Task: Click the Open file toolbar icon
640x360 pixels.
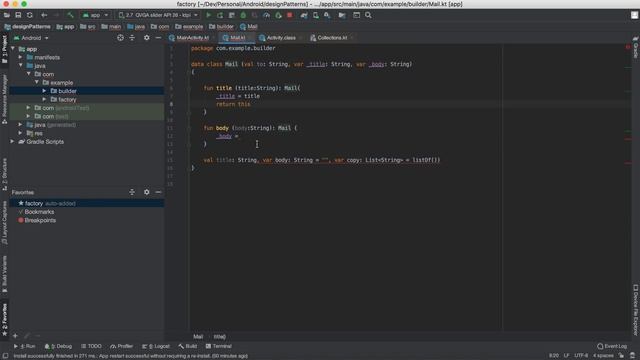Action: click(x=7, y=15)
